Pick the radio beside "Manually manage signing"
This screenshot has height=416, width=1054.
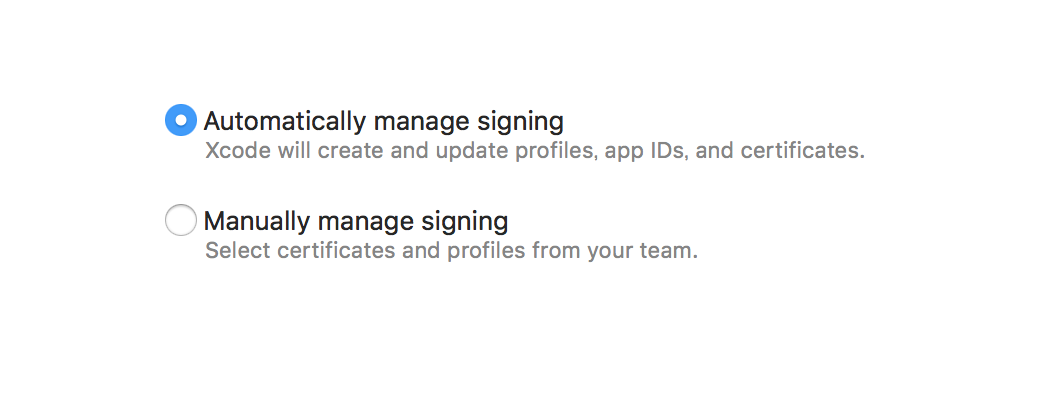pos(180,220)
